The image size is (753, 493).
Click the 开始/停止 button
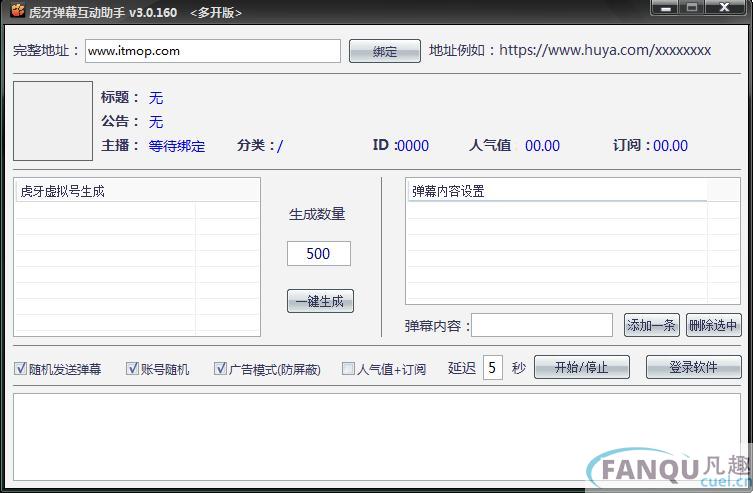click(582, 367)
